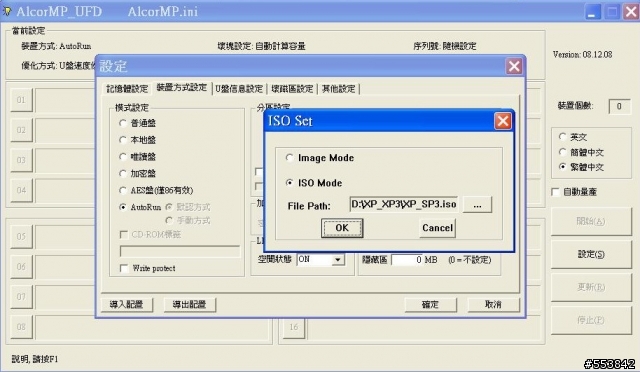The image size is (640, 372).
Task: Switch to the 其他設定 tab
Action: pyautogui.click(x=338, y=89)
